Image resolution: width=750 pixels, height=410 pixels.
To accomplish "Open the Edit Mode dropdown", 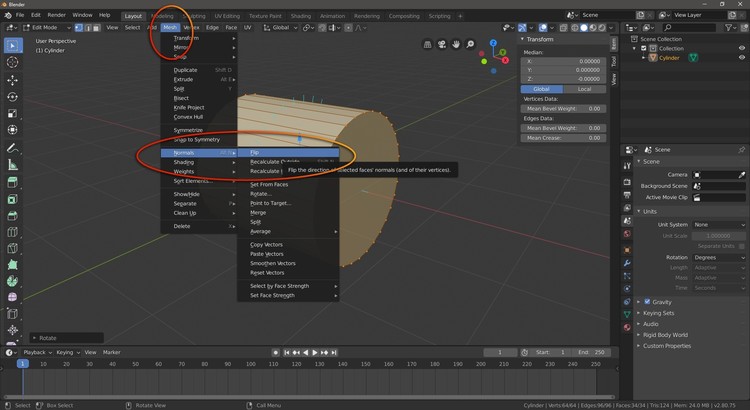I will [47, 28].
